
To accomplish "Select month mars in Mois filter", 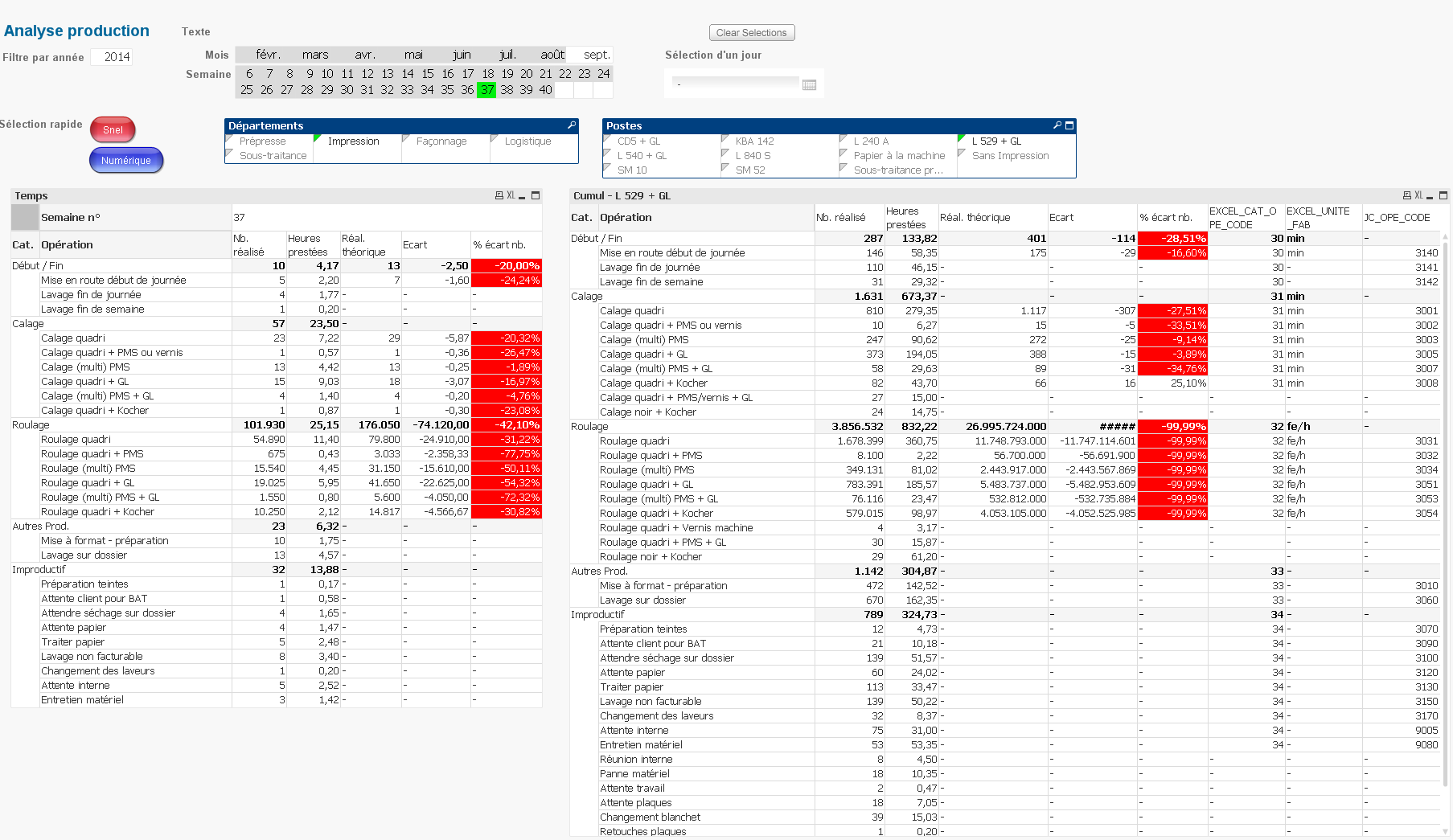I will (x=315, y=55).
